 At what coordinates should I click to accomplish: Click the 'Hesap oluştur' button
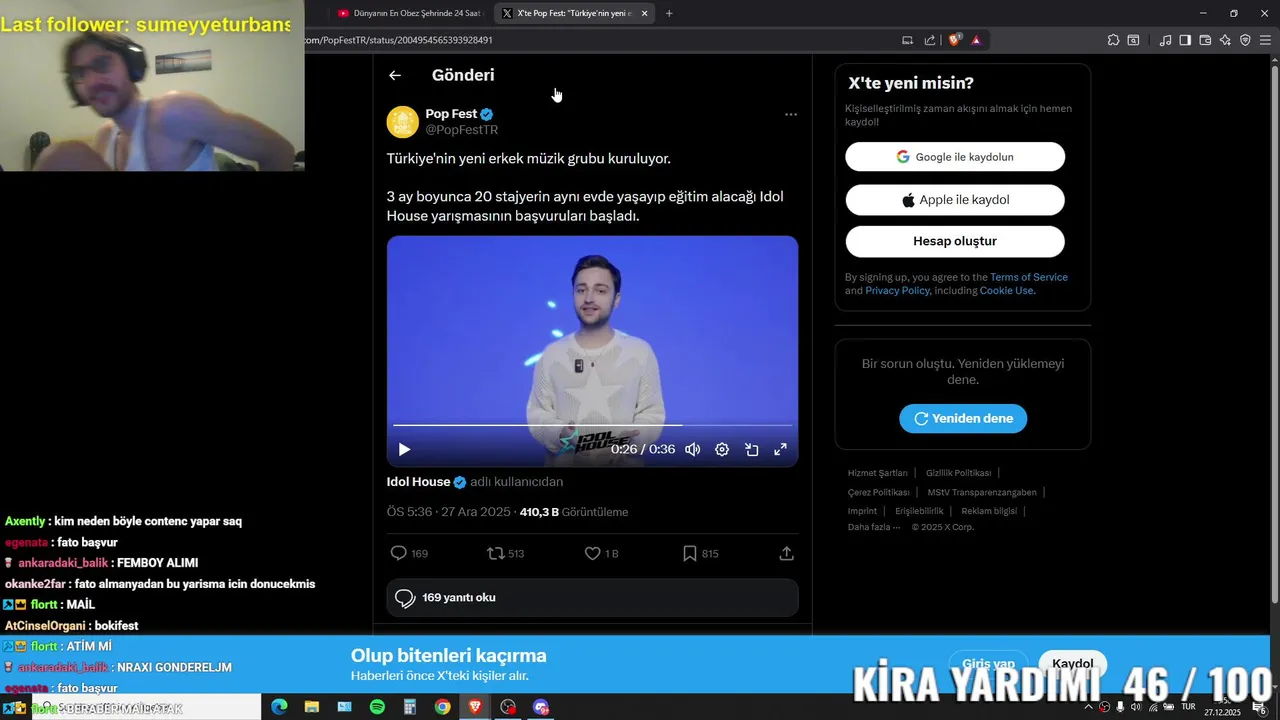(955, 241)
